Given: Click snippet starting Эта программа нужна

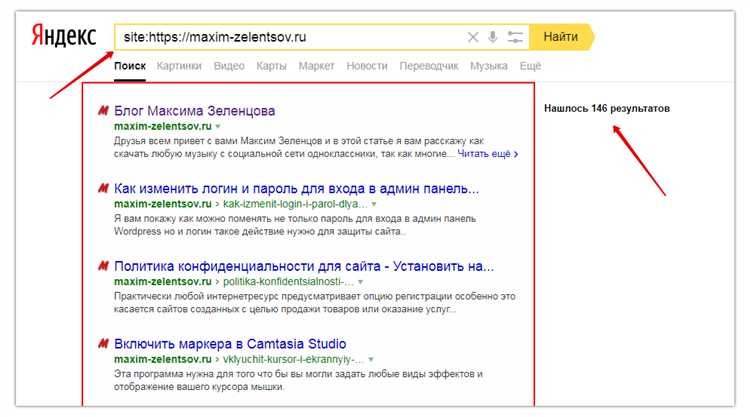Looking at the screenshot, I should [x=298, y=380].
